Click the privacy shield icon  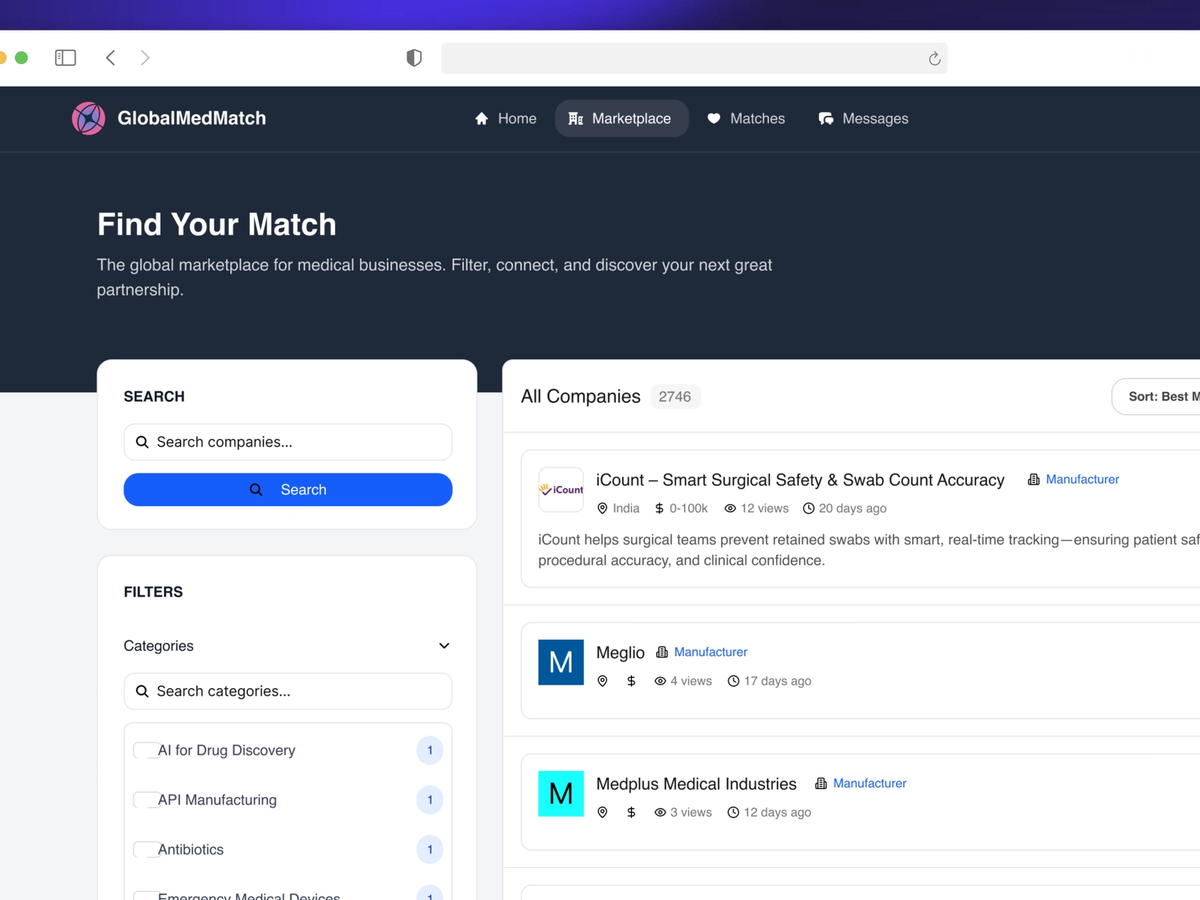pyautogui.click(x=414, y=58)
